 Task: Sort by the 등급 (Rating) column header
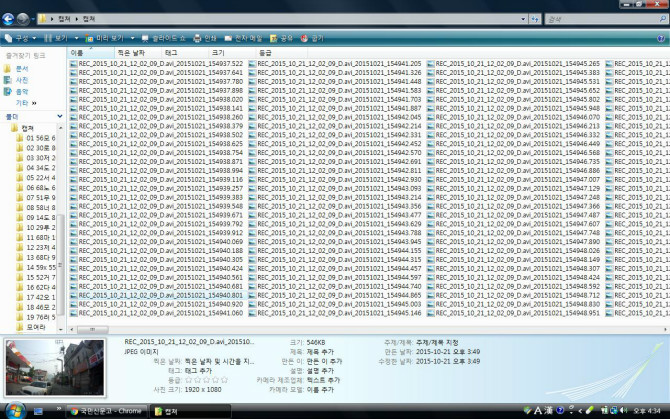click(x=281, y=53)
